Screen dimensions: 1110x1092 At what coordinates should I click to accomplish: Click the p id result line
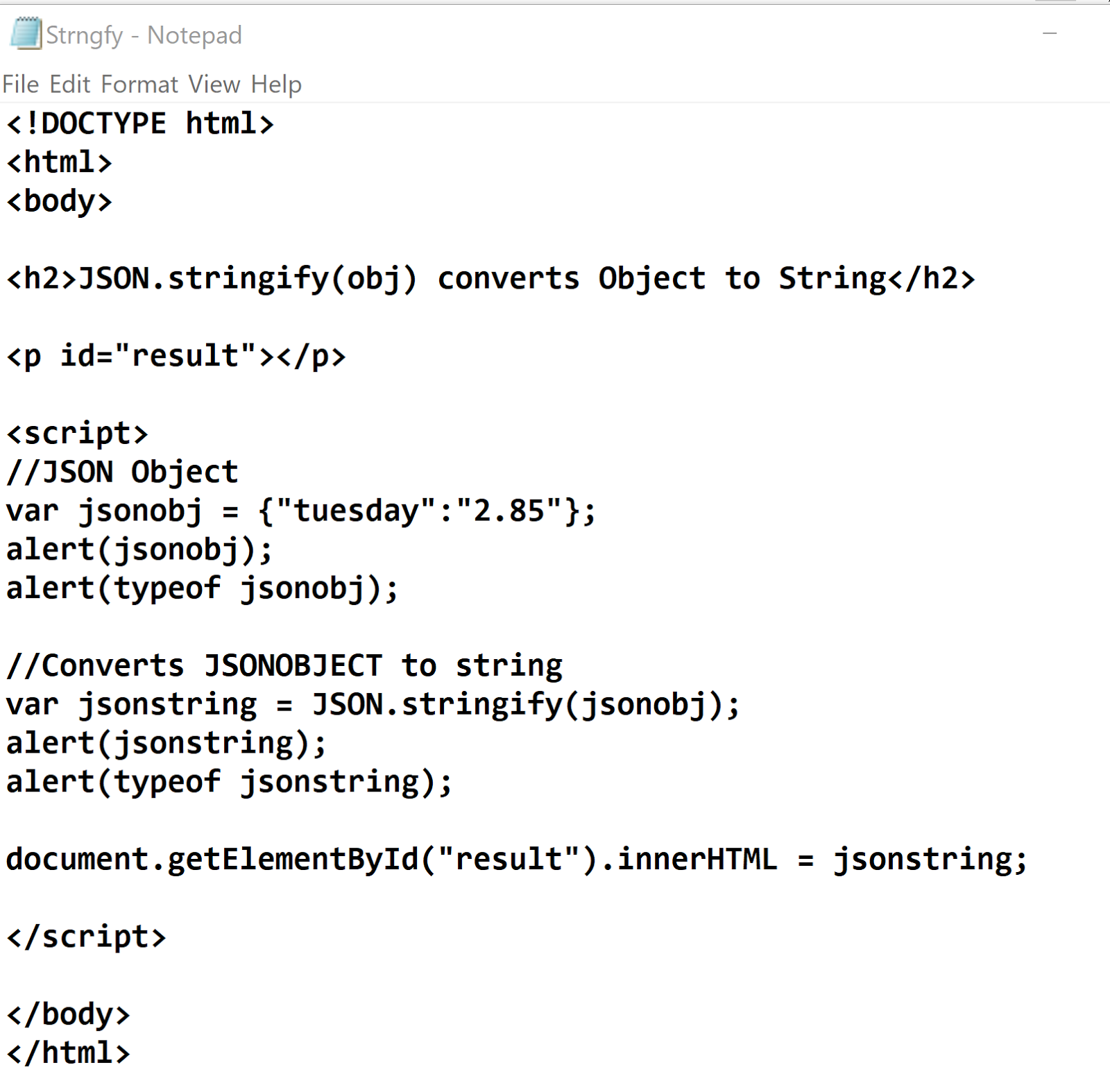tap(173, 355)
